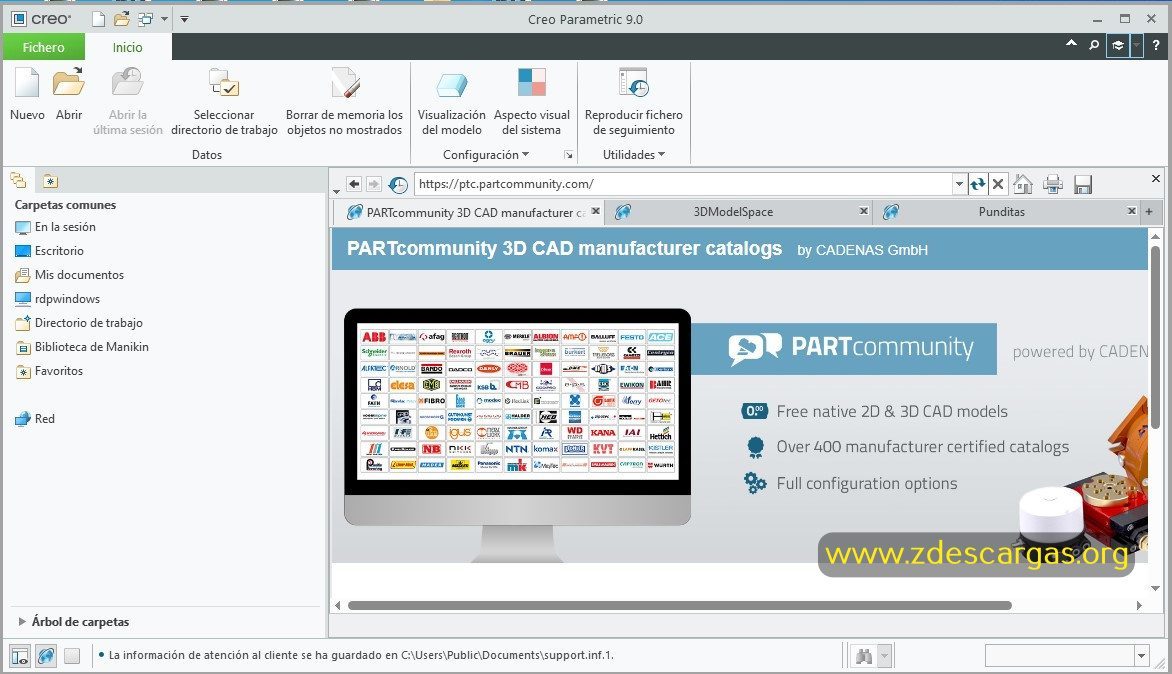Click the binoculars find icon in status bar

point(864,656)
